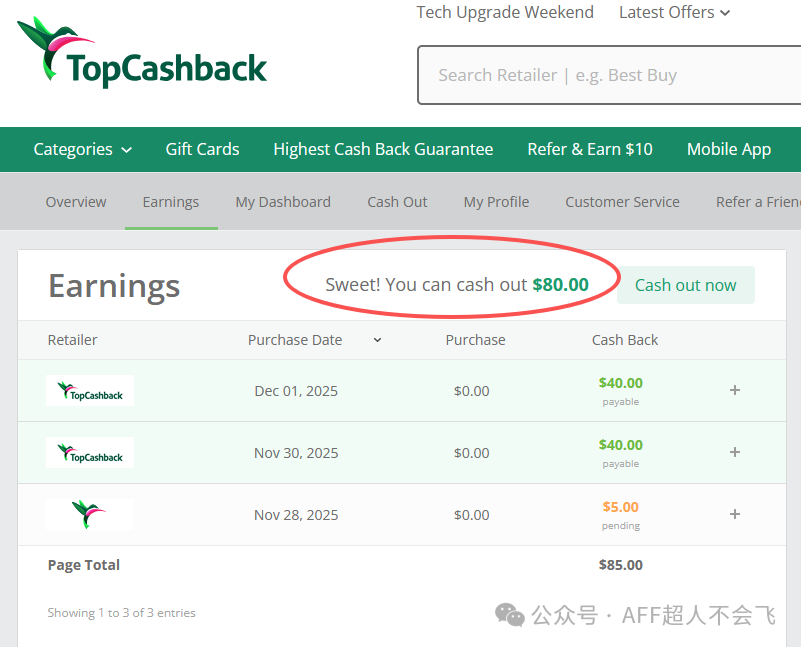Viewport: 801px width, 647px height.
Task: Click the Dec 01, 2025 date cell
Action: click(x=296, y=391)
